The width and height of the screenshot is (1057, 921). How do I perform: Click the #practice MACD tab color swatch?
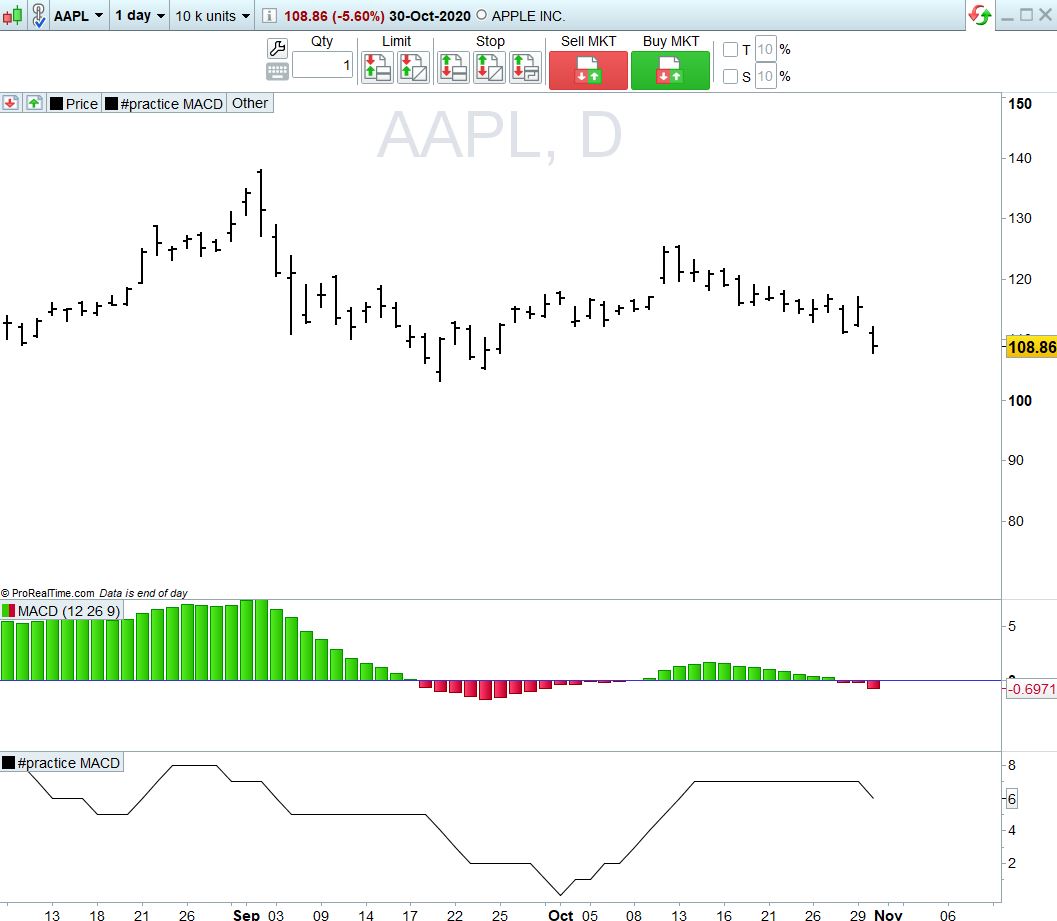[111, 104]
